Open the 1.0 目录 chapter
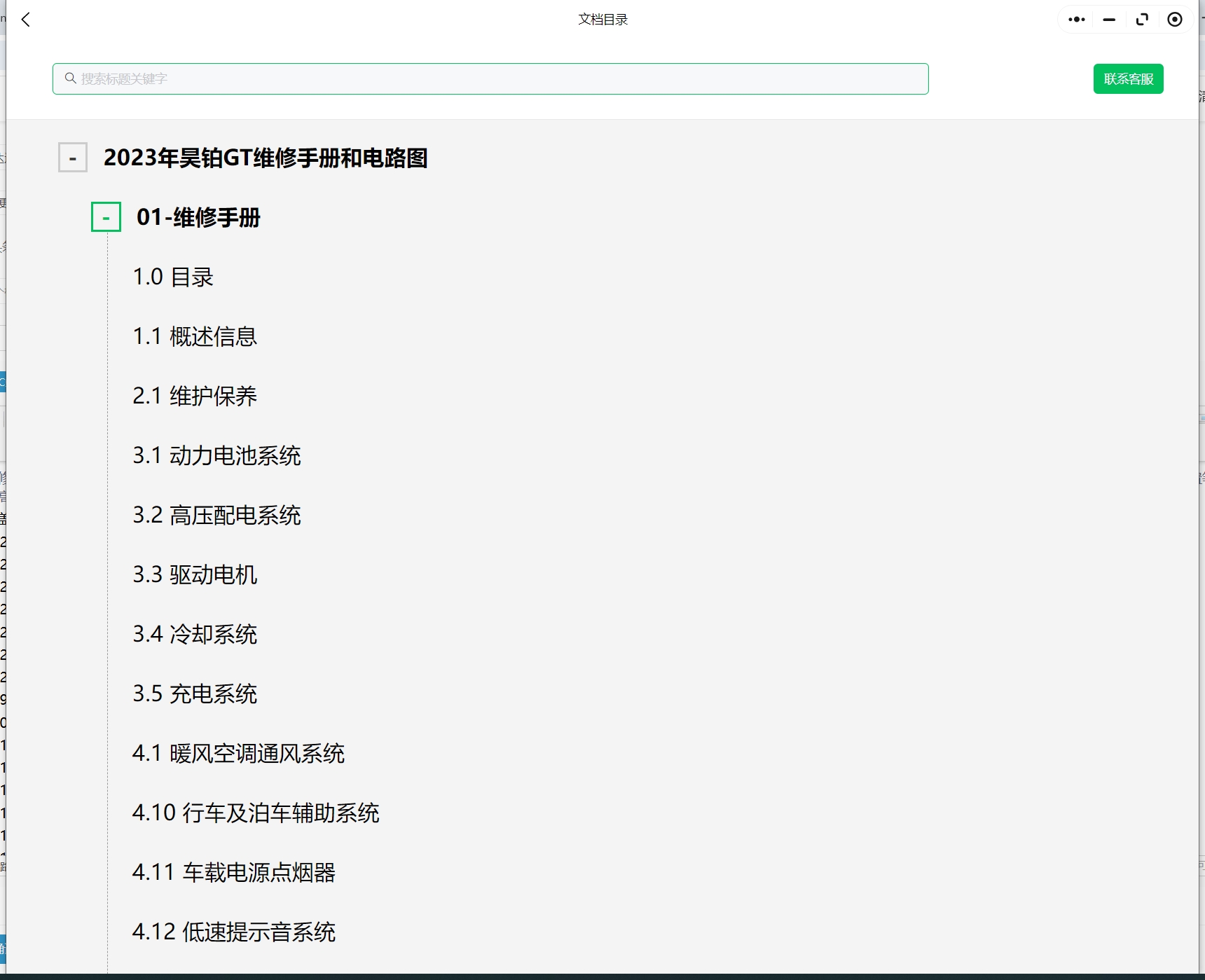 pyautogui.click(x=174, y=277)
